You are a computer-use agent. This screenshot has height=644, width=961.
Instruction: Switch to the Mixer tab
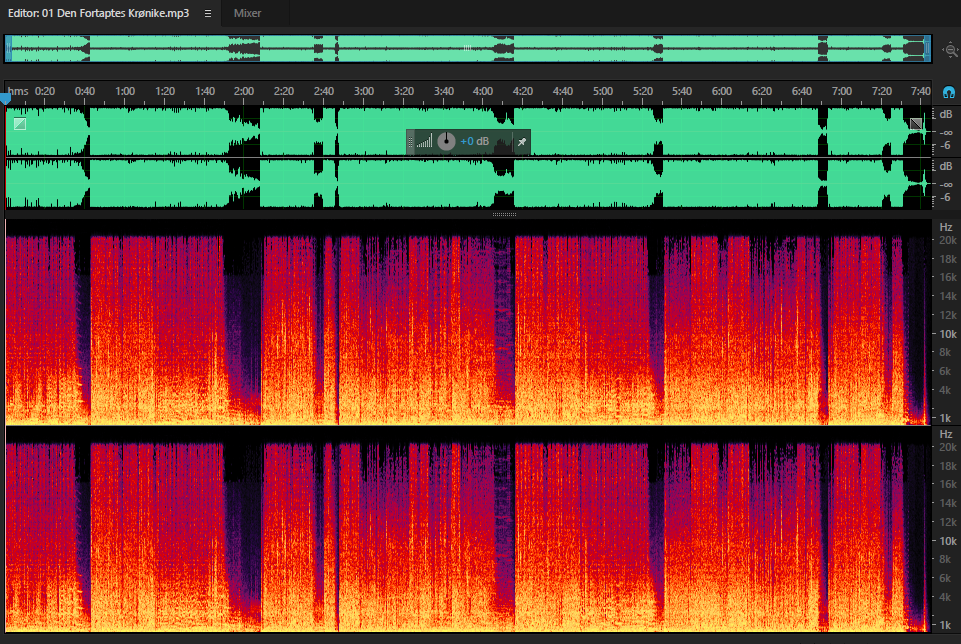(248, 13)
